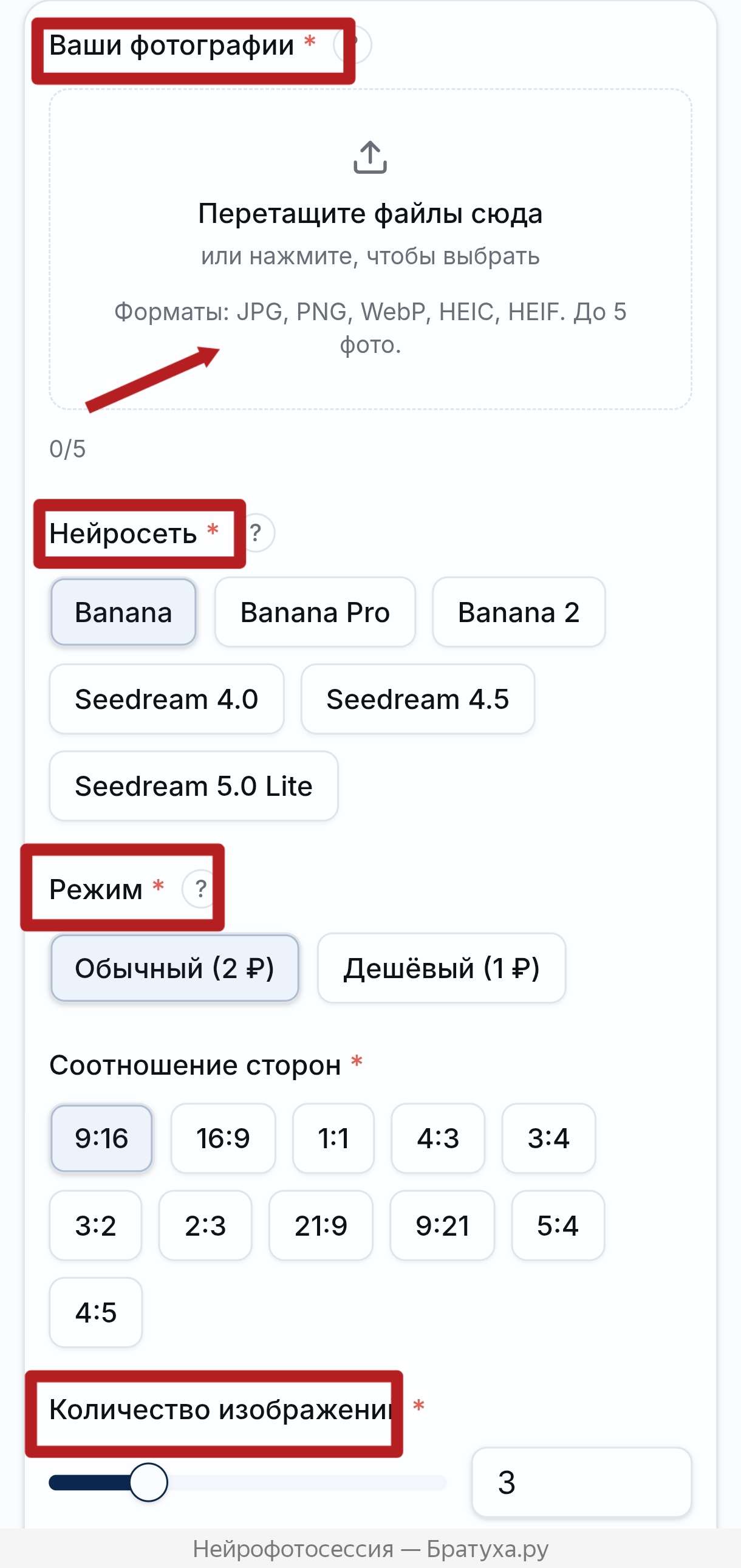Image resolution: width=741 pixels, height=1568 pixels.
Task: Pick 21:9 aspect ratio
Action: pos(321,1225)
